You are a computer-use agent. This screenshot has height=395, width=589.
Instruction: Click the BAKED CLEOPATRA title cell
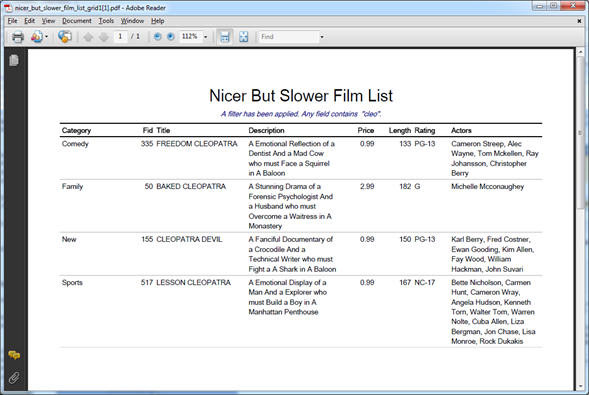(x=191, y=186)
